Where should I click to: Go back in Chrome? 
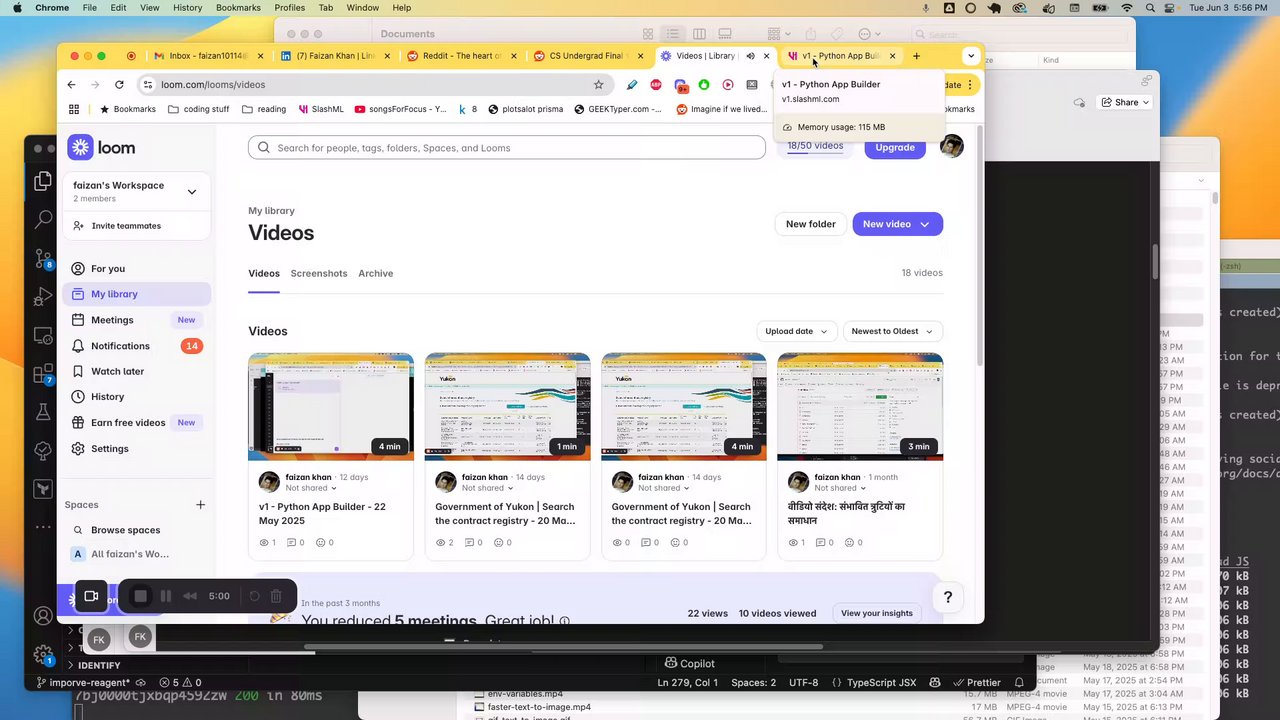tap(71, 85)
